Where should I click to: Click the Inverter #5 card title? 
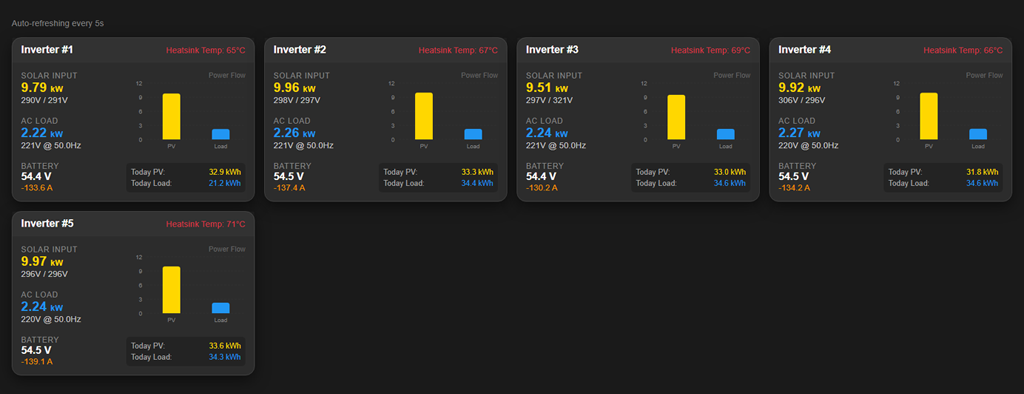[47, 223]
